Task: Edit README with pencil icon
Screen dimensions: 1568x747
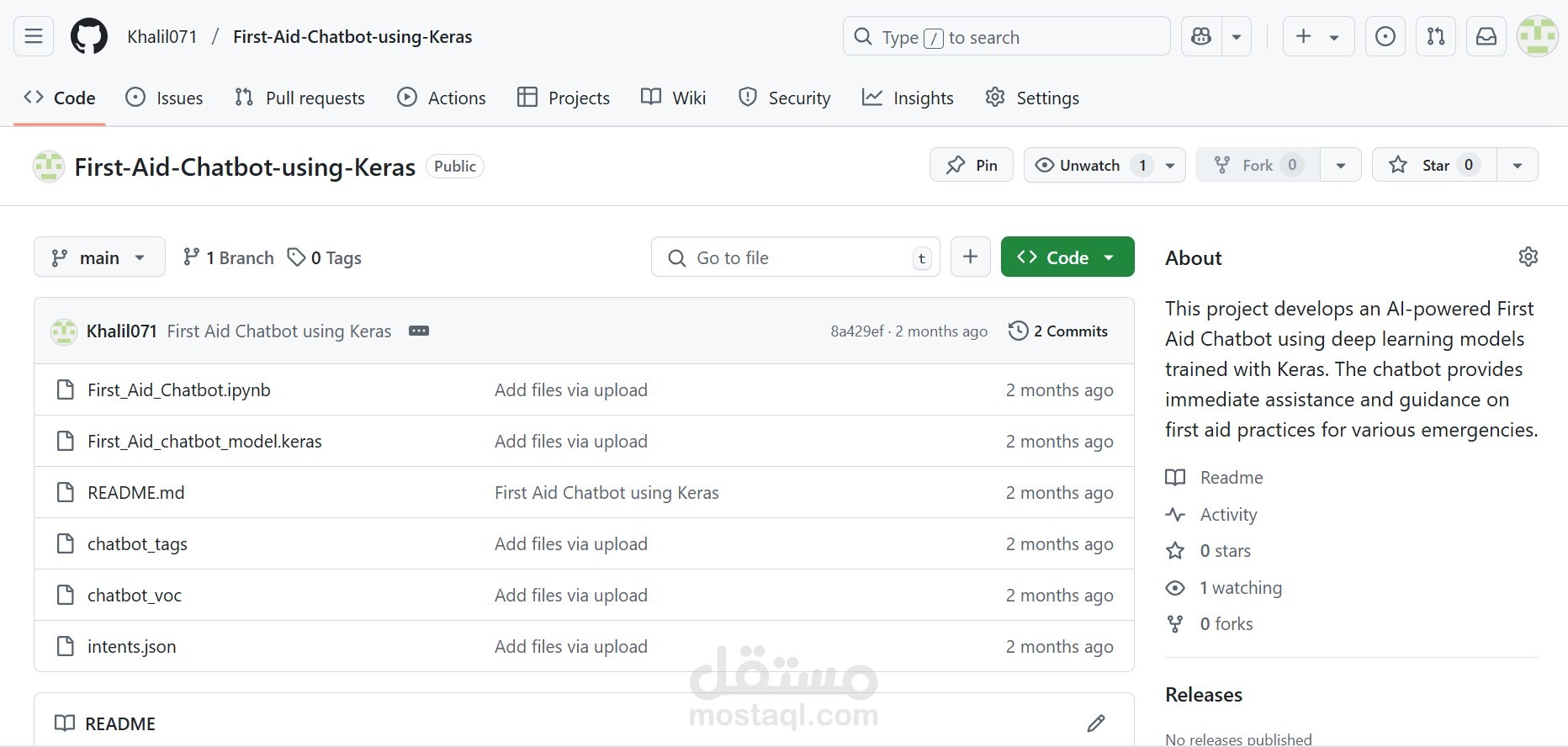Action: click(x=1096, y=723)
